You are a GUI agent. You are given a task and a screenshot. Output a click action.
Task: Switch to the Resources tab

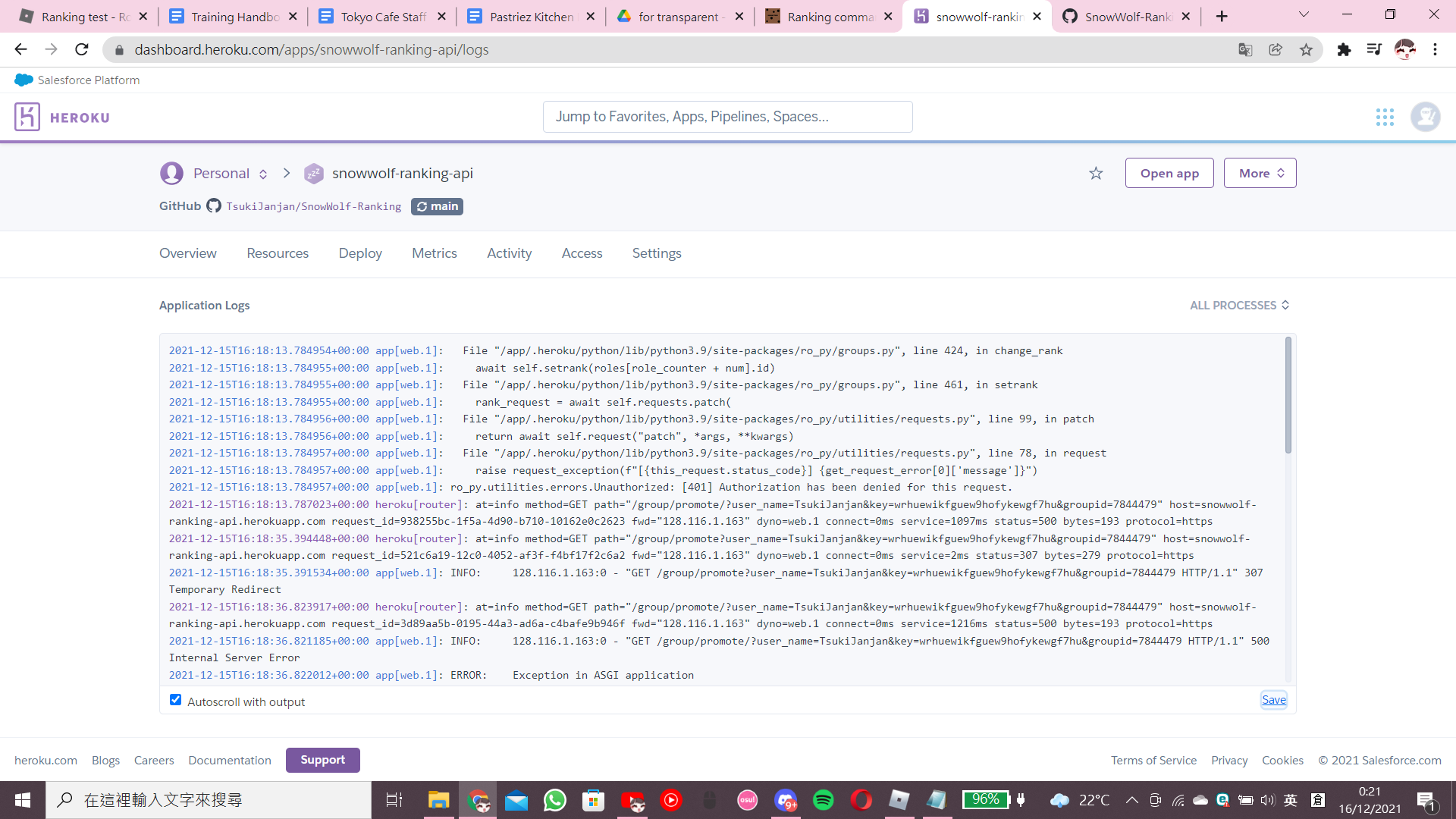click(278, 253)
